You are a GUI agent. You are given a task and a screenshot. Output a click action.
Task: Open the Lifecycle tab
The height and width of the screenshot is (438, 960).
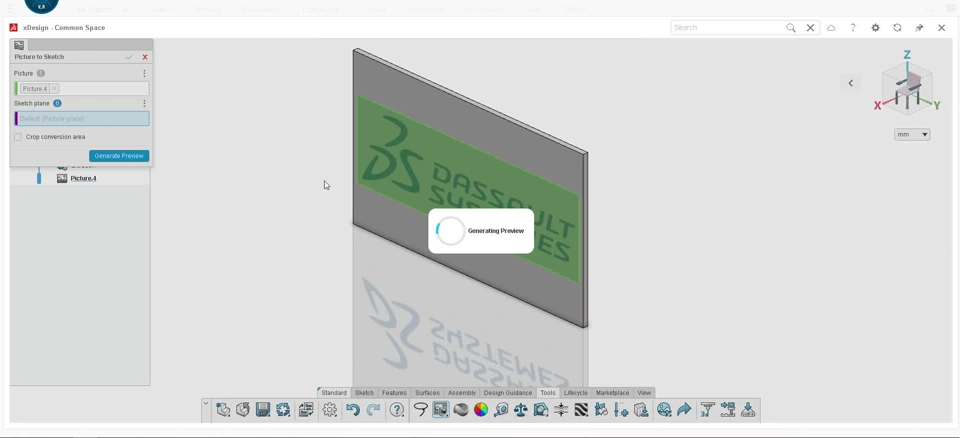pyautogui.click(x=576, y=393)
